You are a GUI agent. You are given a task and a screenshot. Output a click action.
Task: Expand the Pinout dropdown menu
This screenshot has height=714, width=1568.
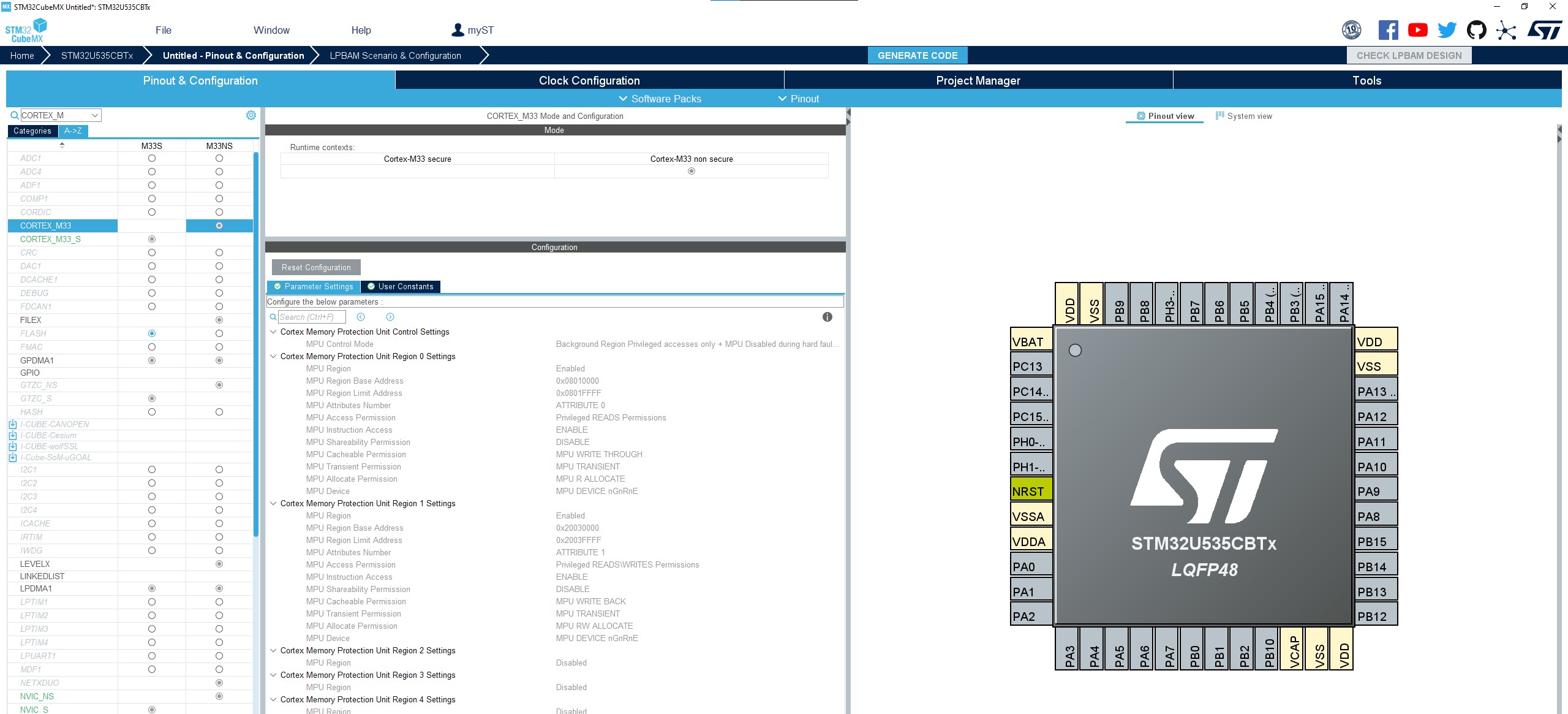[x=798, y=99]
